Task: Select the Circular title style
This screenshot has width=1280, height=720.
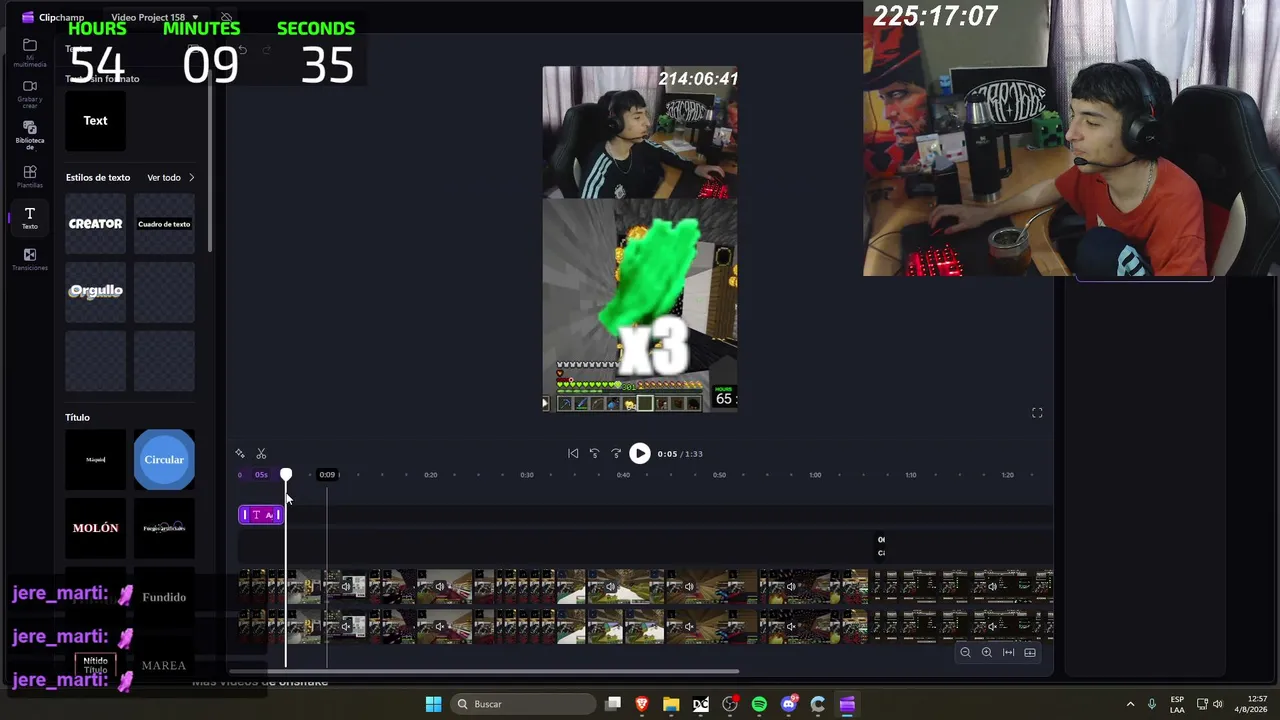Action: click(164, 460)
